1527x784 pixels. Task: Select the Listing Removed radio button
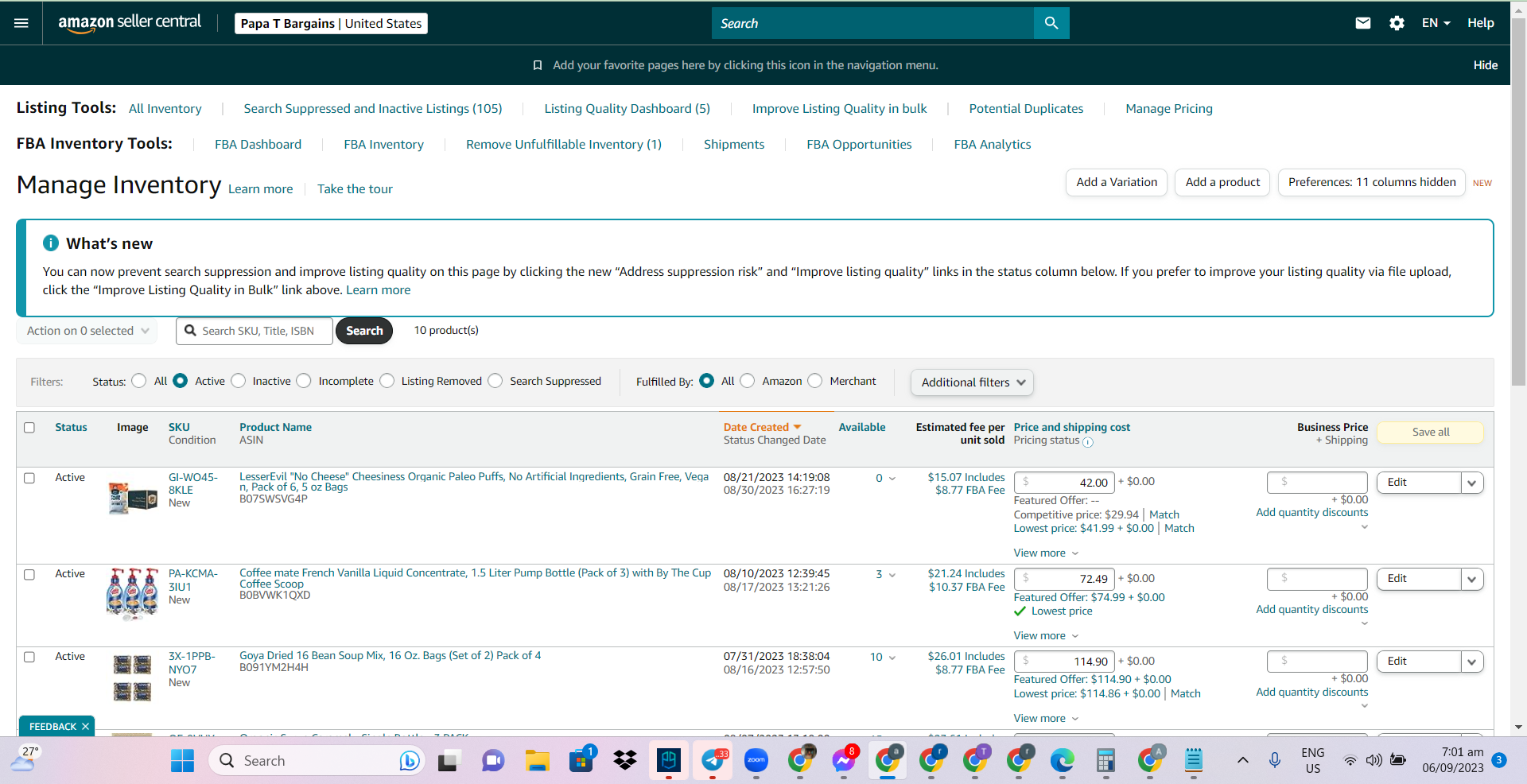pyautogui.click(x=387, y=381)
